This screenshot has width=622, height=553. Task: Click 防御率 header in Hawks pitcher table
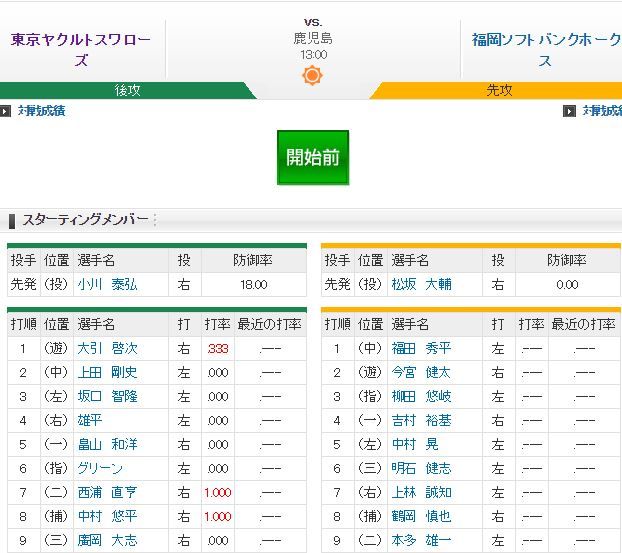coord(567,260)
